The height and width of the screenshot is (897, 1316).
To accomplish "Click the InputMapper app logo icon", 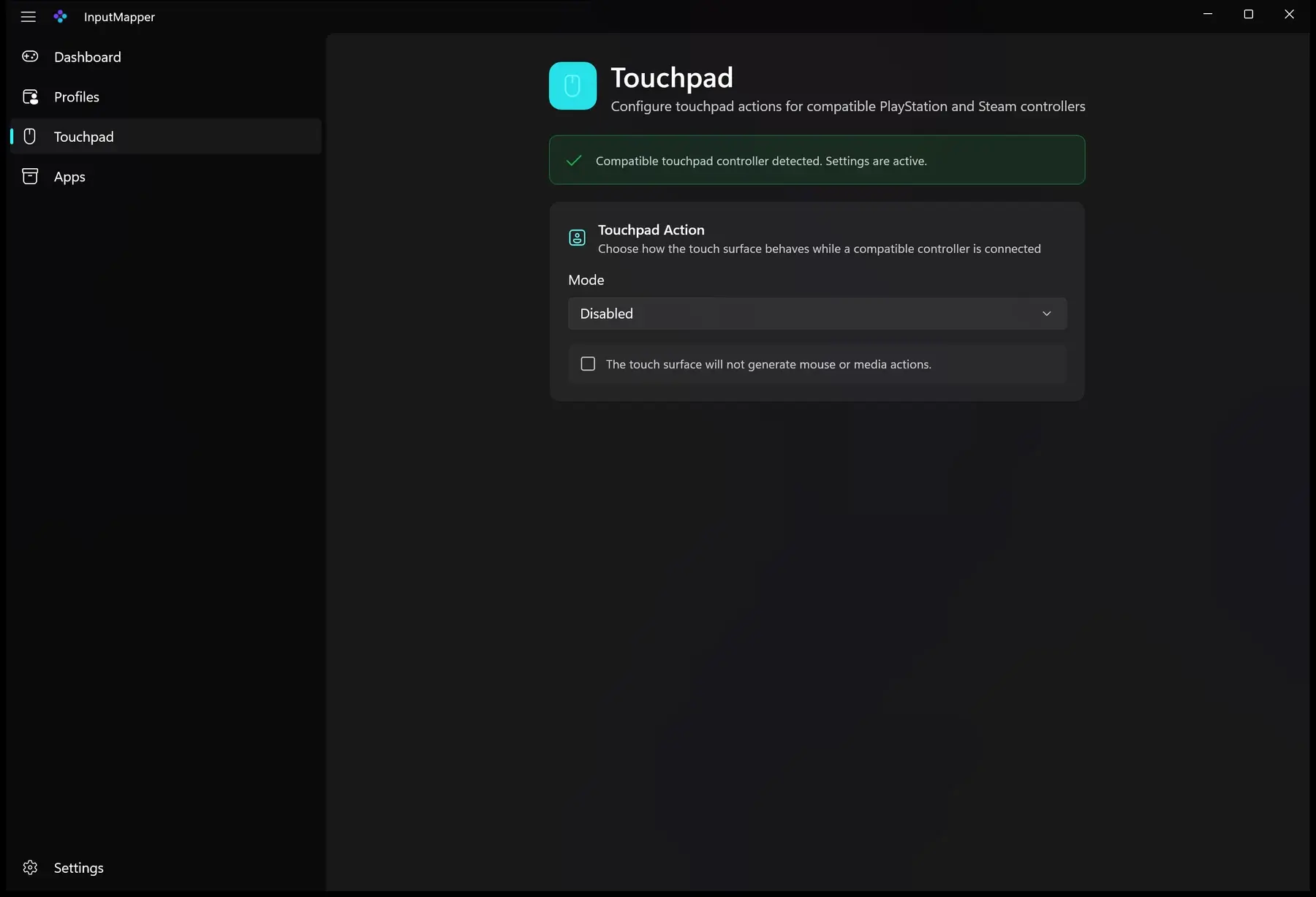I will [61, 16].
